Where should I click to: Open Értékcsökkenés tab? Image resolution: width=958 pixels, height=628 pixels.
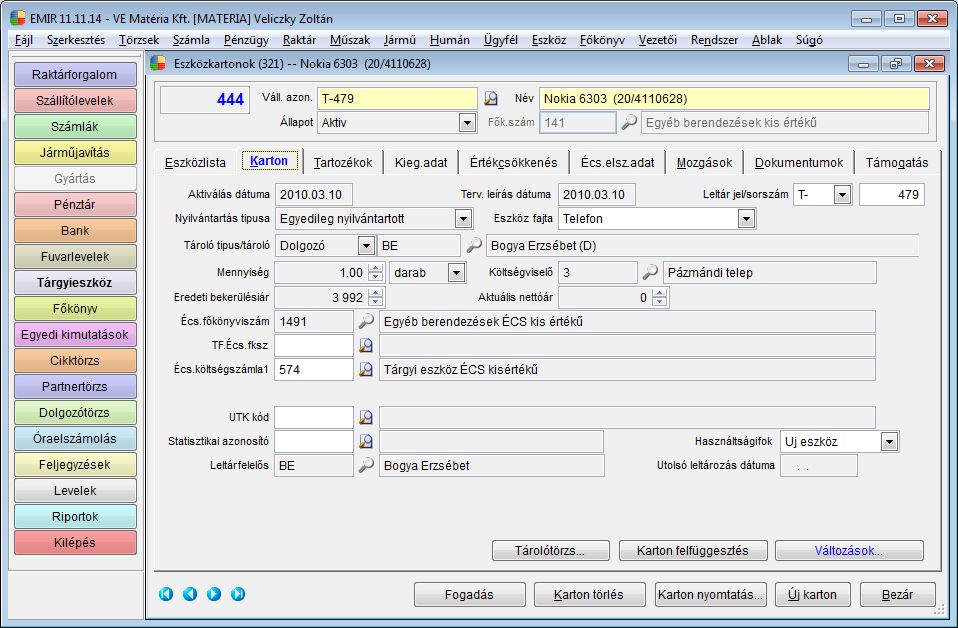pyautogui.click(x=514, y=162)
